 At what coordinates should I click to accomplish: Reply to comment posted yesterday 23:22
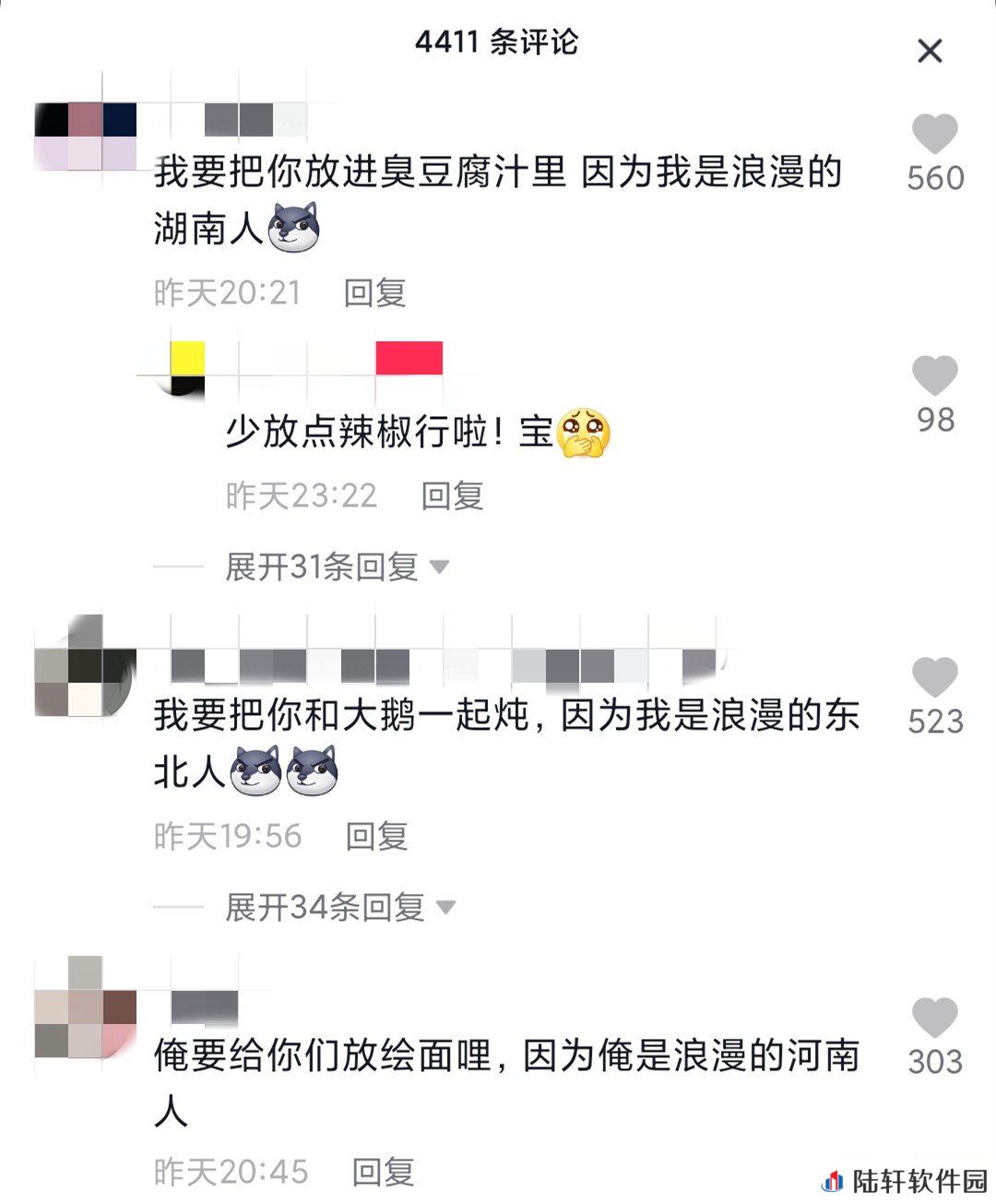point(453,496)
